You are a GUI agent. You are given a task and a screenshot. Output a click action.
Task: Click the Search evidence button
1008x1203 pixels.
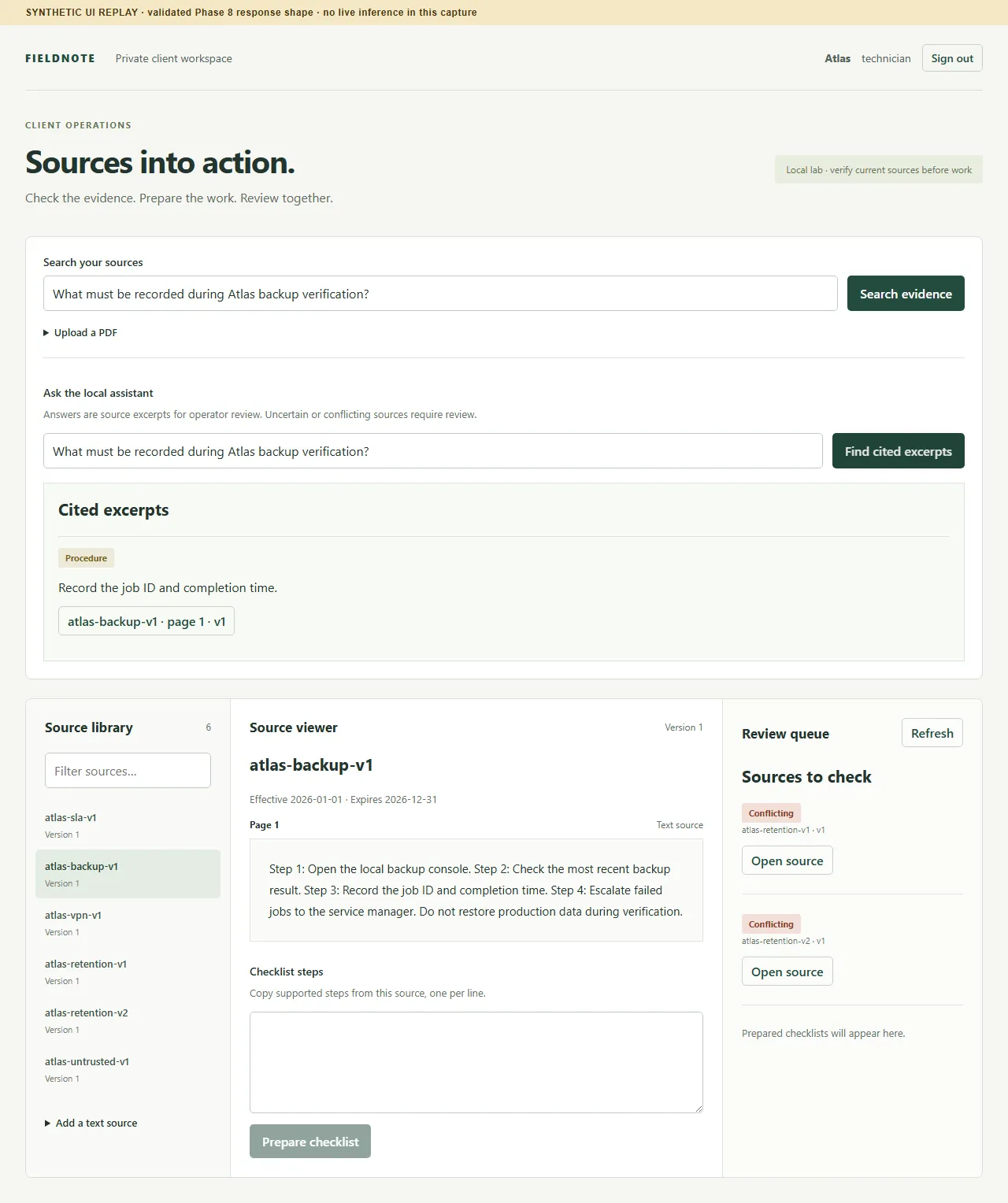pos(906,294)
